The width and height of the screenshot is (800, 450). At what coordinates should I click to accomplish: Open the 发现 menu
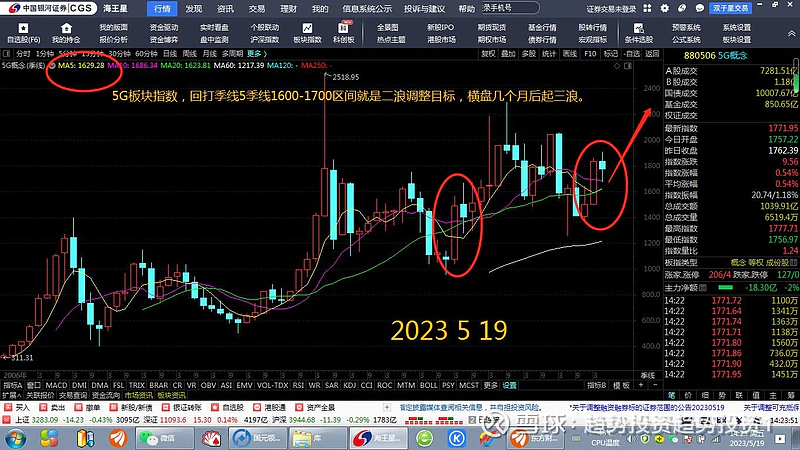tap(193, 9)
